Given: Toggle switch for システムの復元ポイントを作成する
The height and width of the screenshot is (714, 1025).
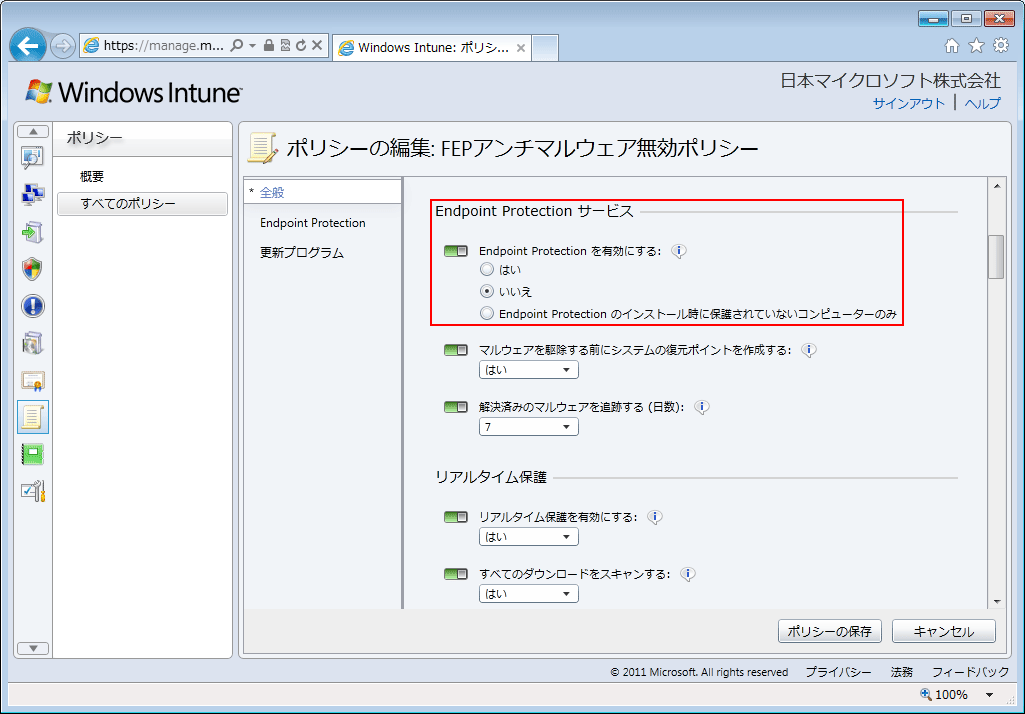Looking at the screenshot, I should (x=456, y=350).
